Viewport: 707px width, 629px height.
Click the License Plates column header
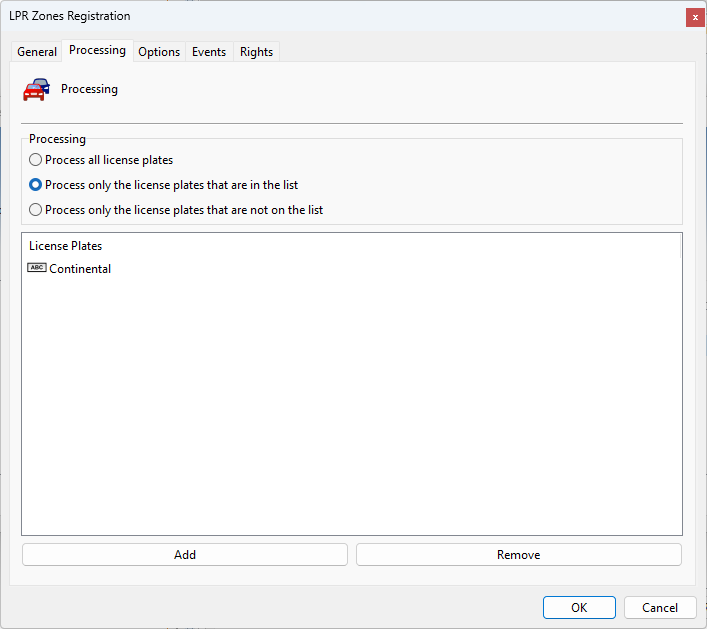tap(351, 246)
